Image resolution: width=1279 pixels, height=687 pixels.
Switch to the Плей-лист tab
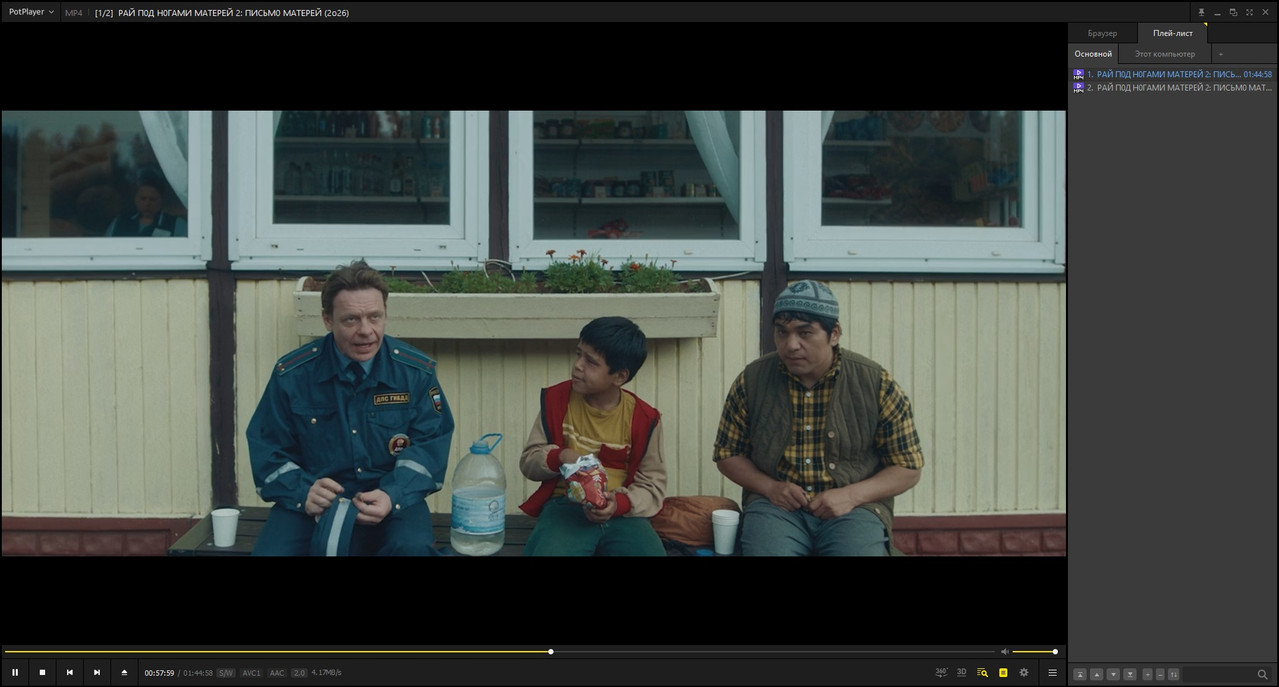tap(1172, 33)
